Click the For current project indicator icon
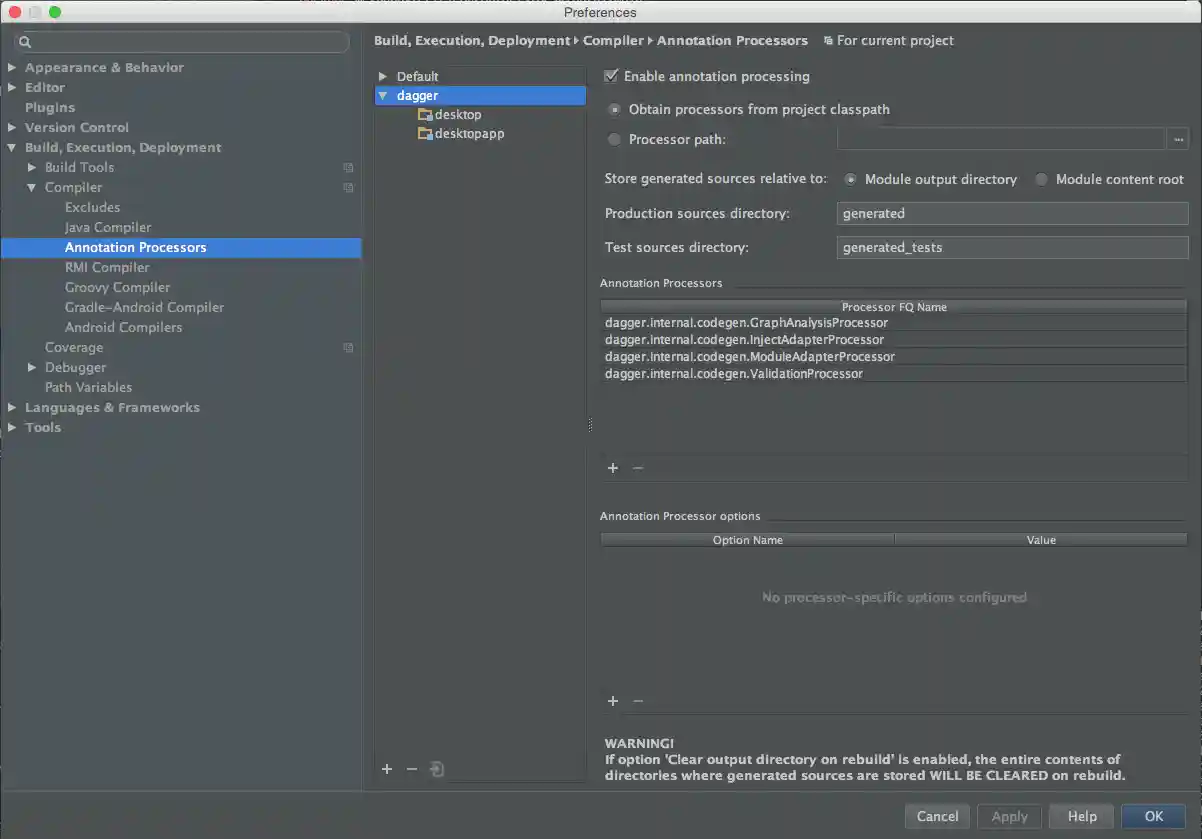 click(x=827, y=40)
